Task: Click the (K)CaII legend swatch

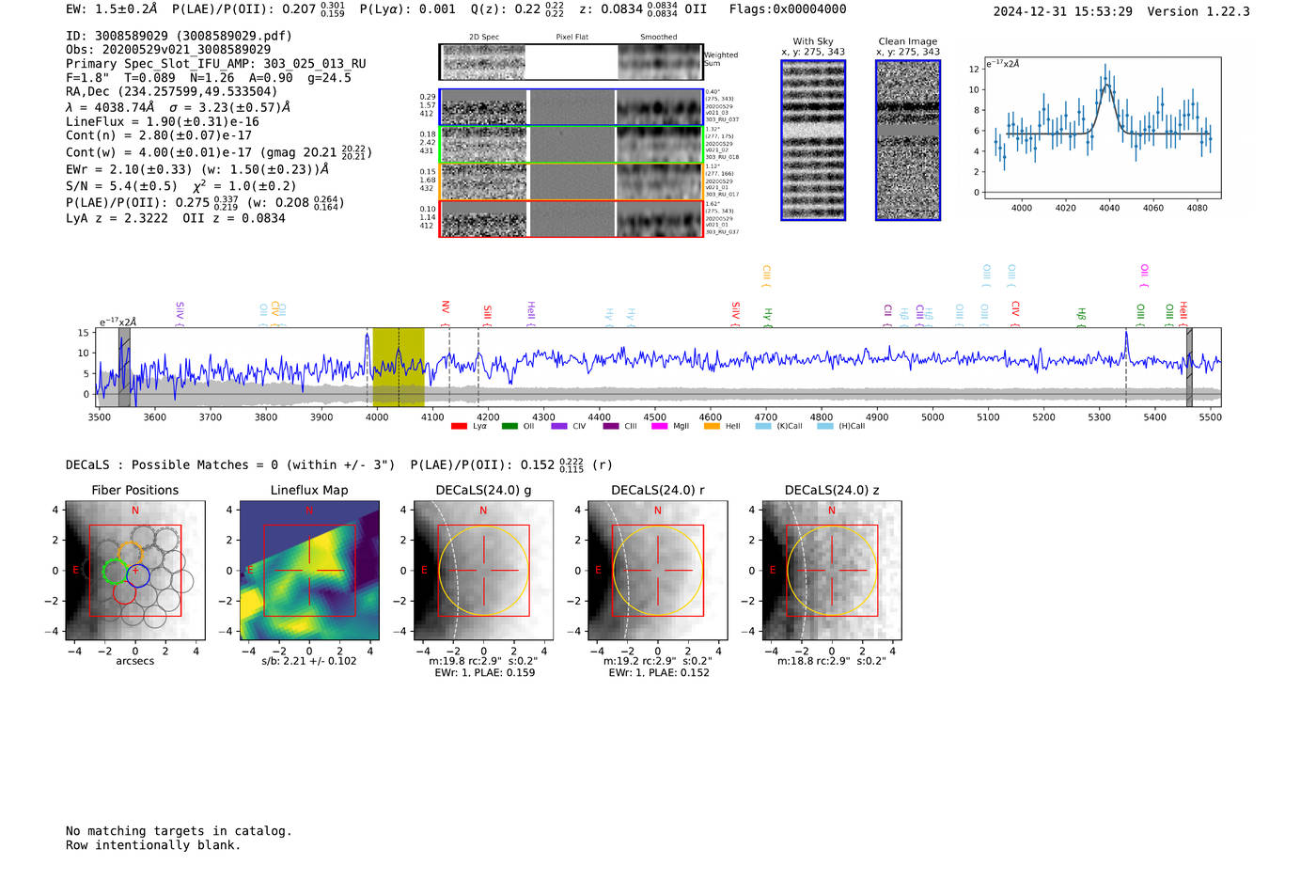Action: [x=763, y=427]
